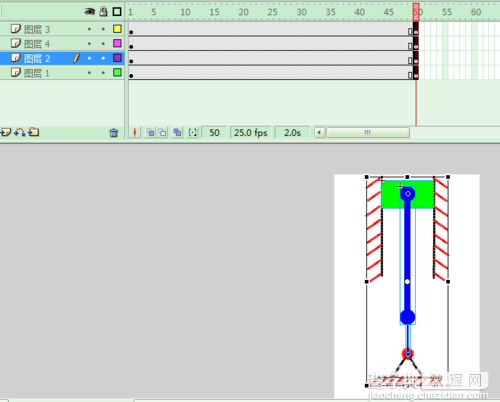Open Modify Onion Markers menu

[x=192, y=133]
